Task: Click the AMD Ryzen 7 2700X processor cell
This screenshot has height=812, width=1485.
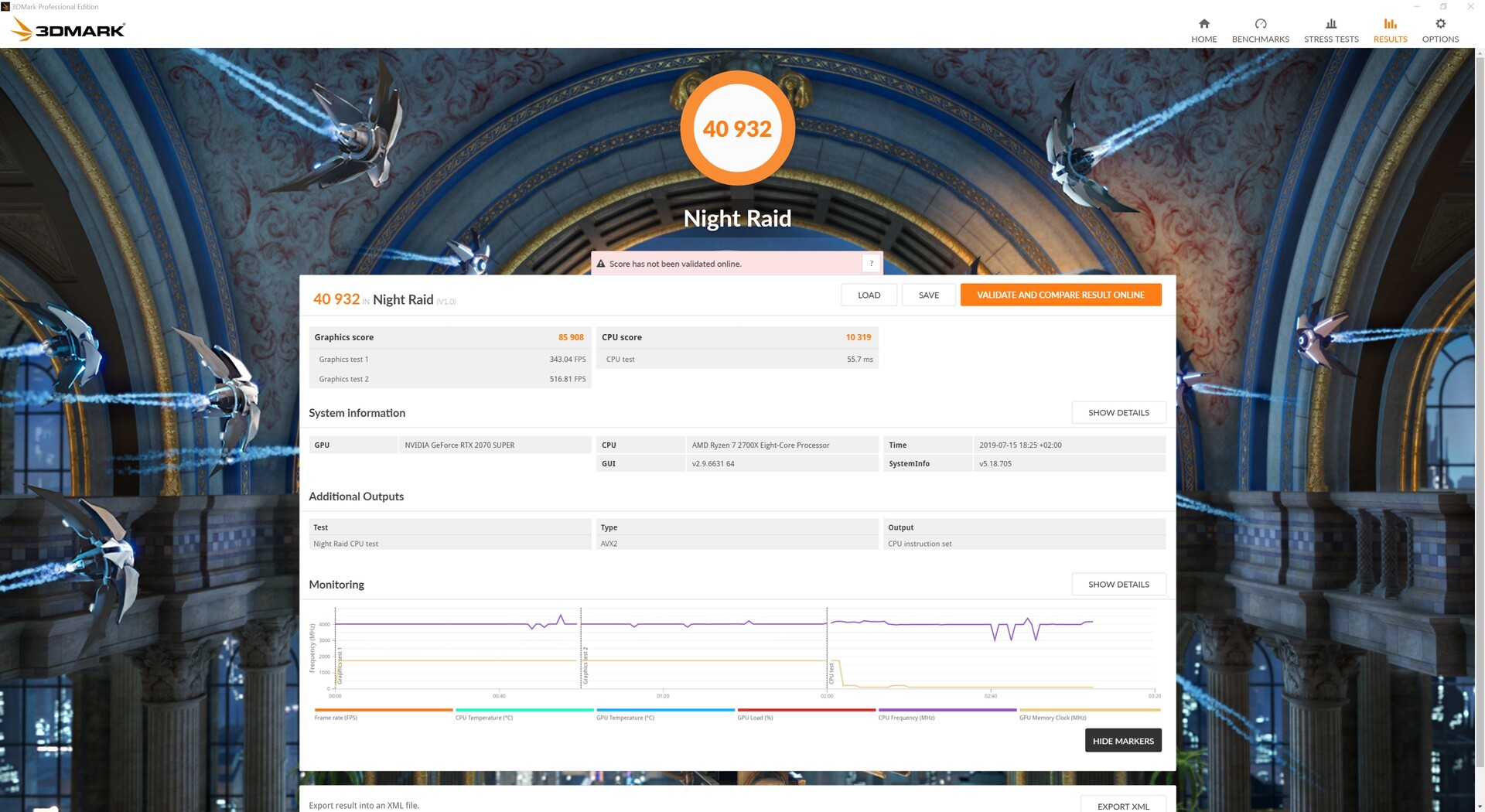Action: [x=782, y=445]
